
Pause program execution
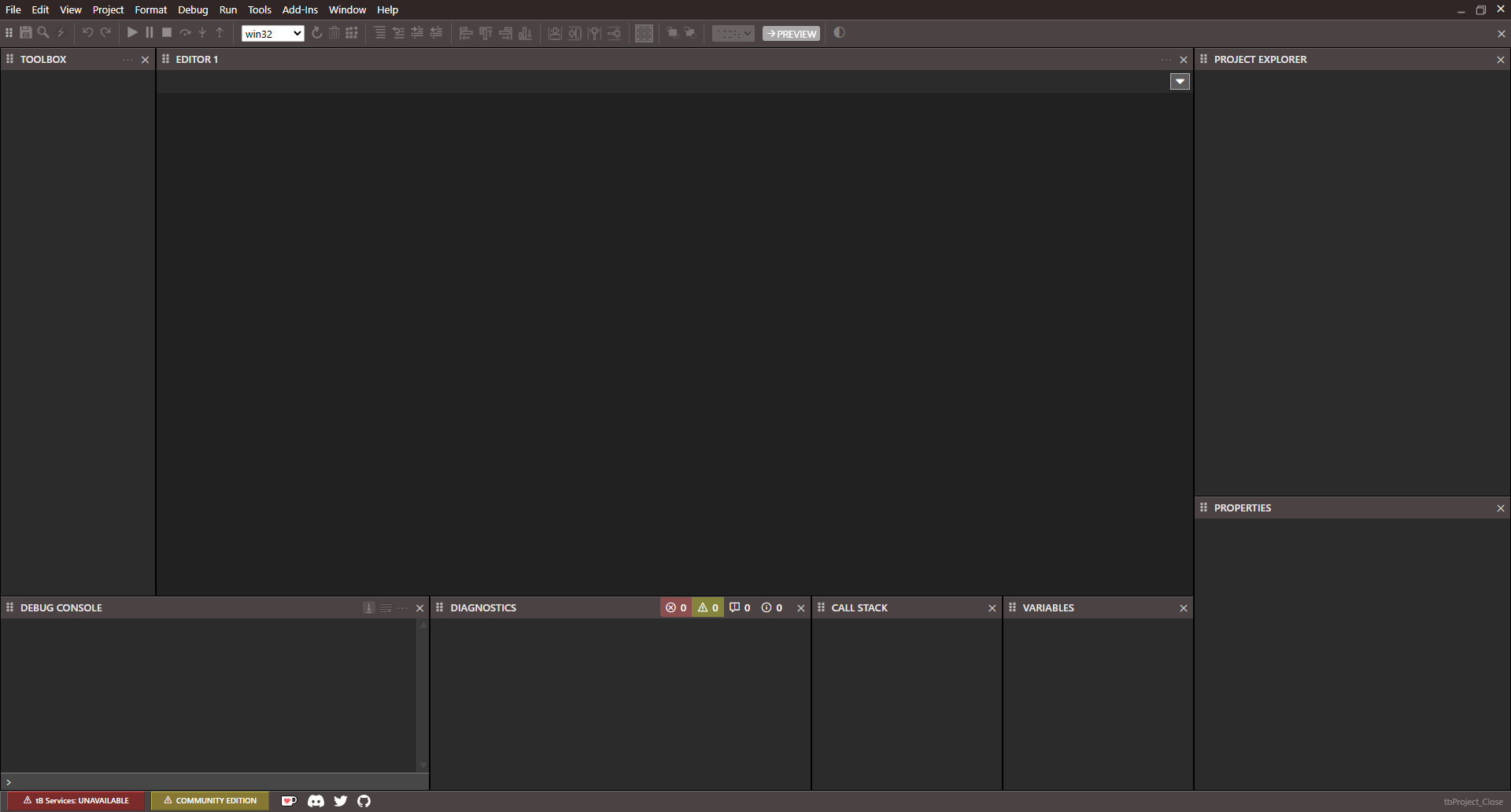150,32
